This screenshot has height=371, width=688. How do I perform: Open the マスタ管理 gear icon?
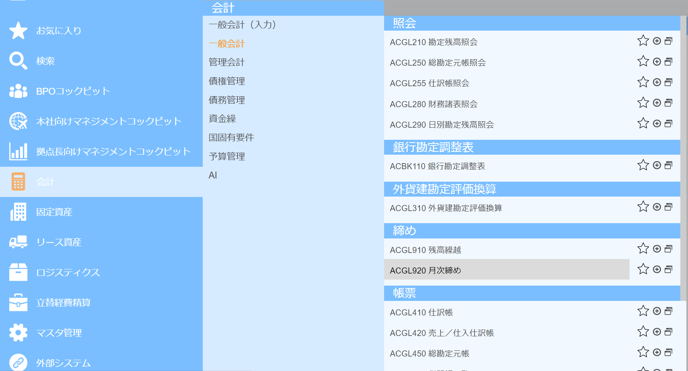[18, 333]
